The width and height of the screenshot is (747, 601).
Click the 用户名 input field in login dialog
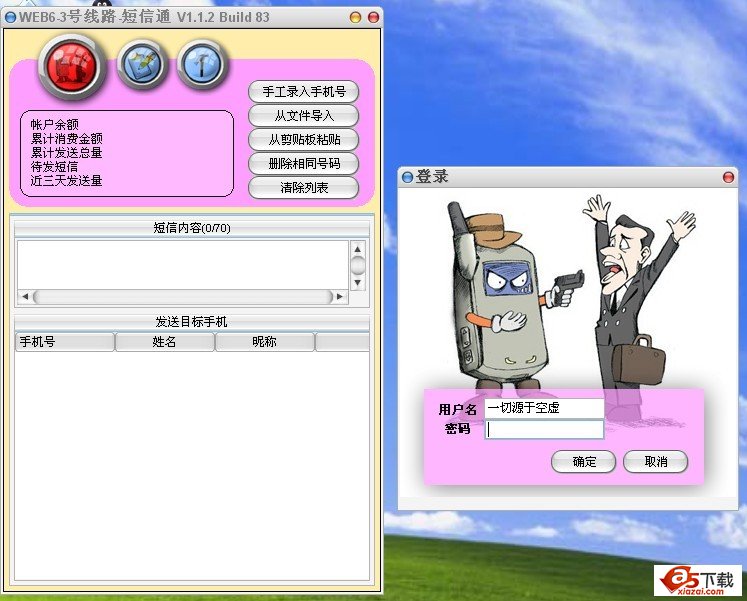[x=545, y=408]
